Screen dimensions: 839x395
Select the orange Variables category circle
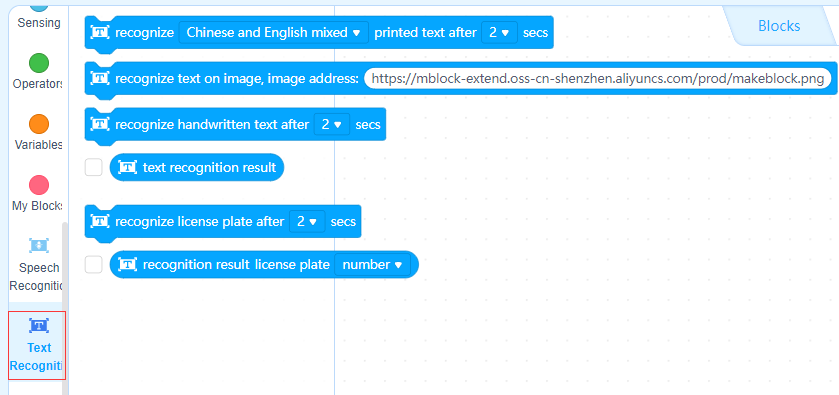pyautogui.click(x=39, y=124)
